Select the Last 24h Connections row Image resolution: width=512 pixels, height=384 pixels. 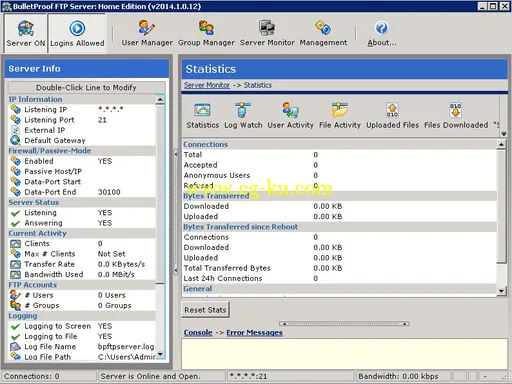point(339,278)
